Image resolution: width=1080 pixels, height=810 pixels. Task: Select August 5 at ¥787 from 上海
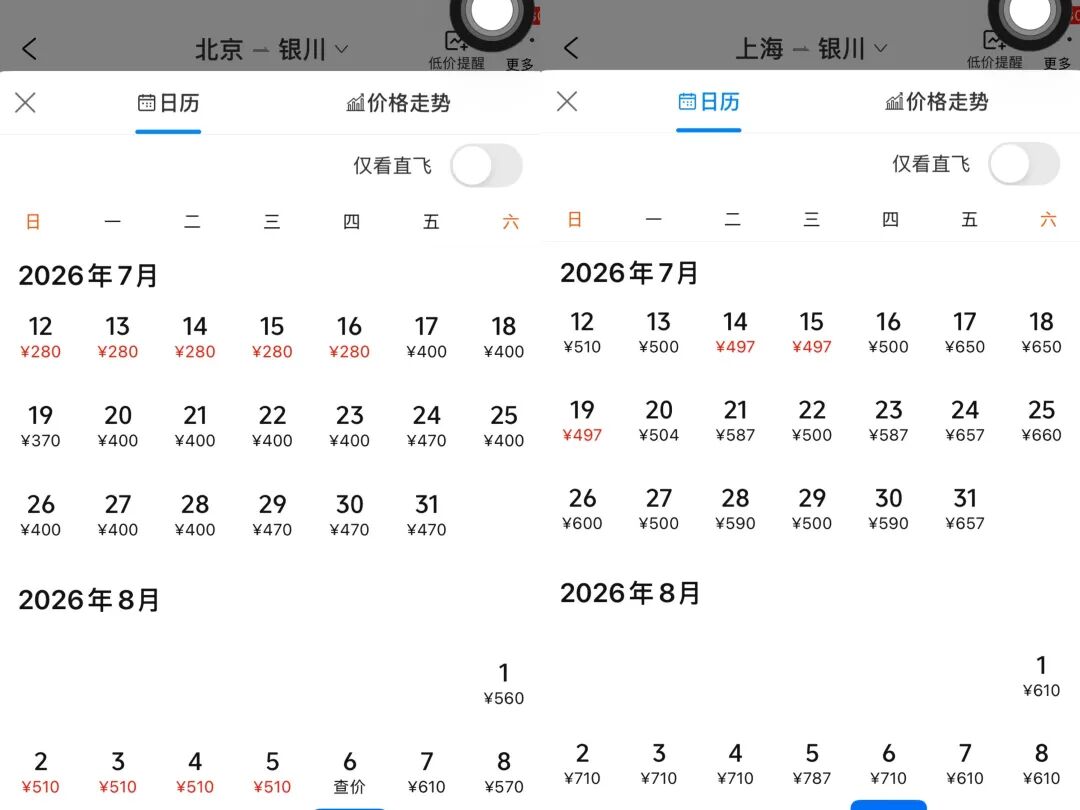811,765
